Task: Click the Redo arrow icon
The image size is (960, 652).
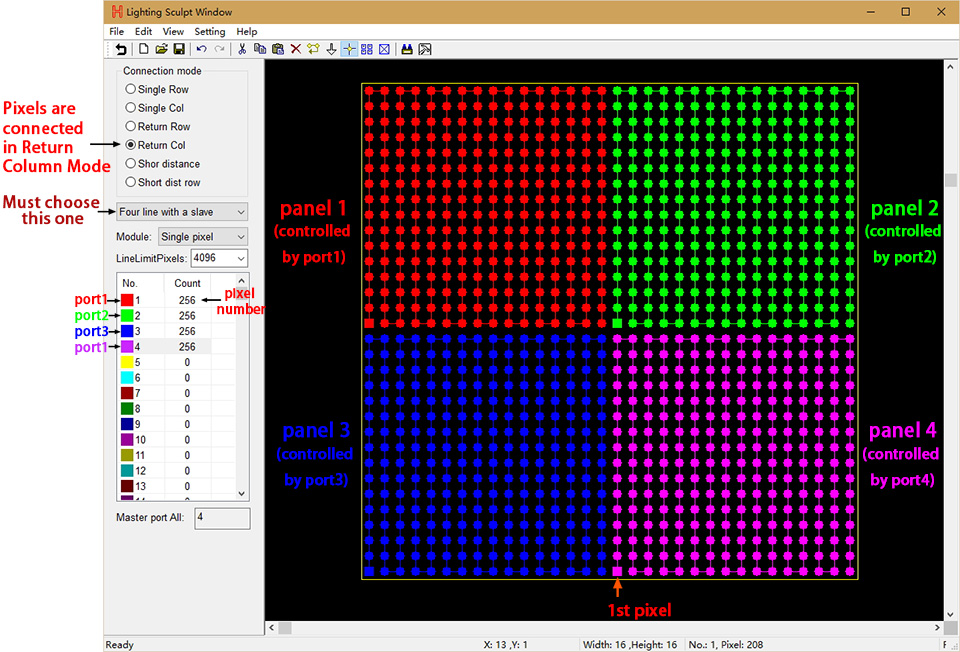Action: (219, 49)
